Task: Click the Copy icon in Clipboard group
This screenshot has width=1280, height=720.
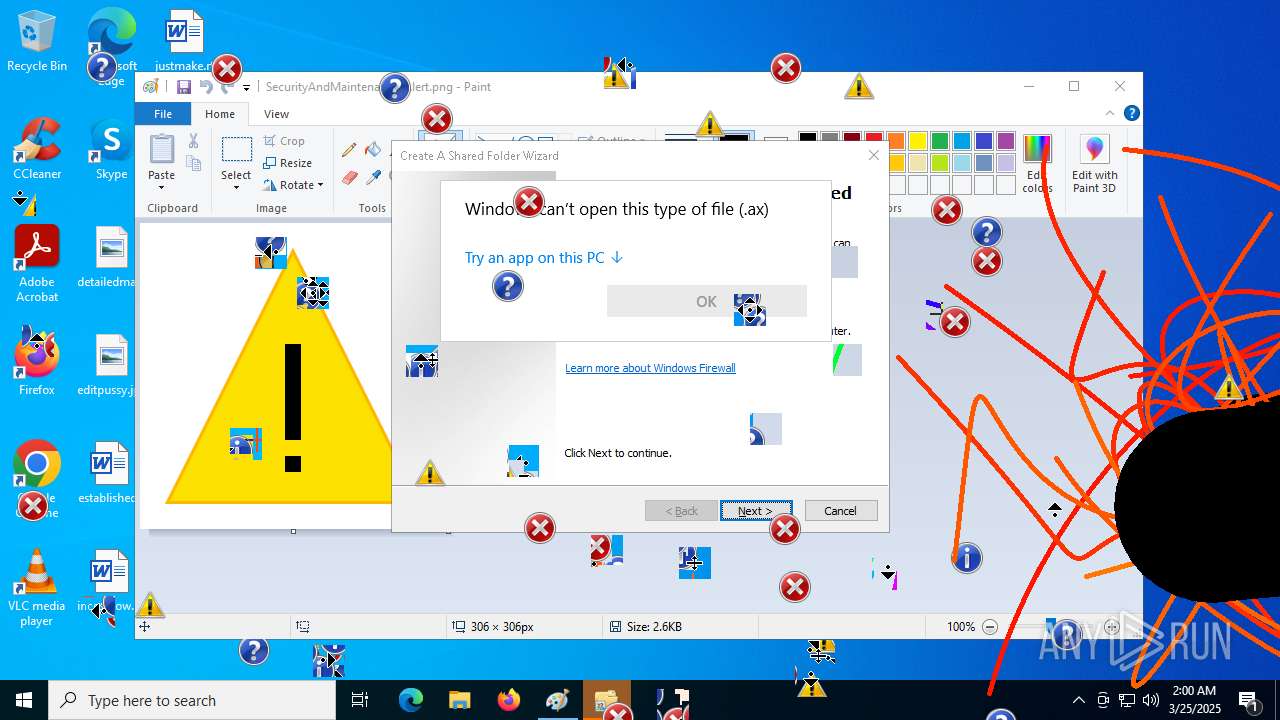Action: [x=194, y=163]
